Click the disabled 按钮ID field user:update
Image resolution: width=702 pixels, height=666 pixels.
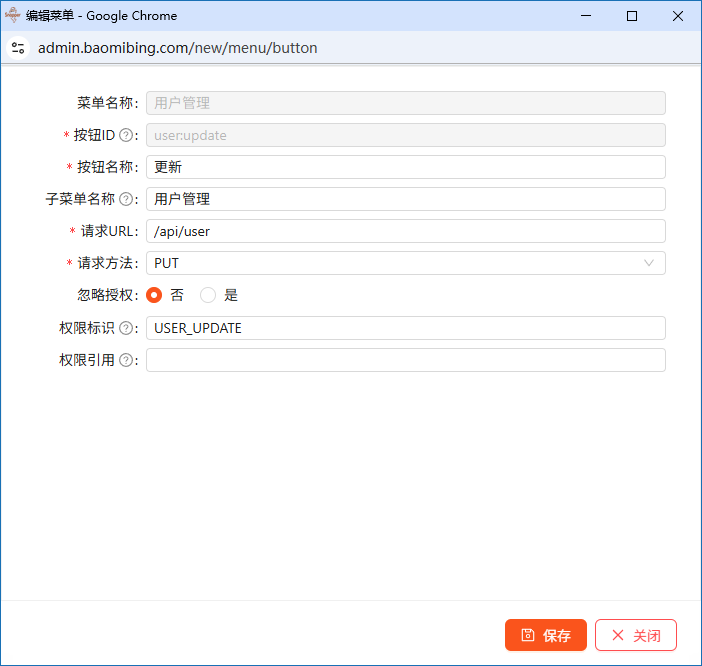click(405, 135)
